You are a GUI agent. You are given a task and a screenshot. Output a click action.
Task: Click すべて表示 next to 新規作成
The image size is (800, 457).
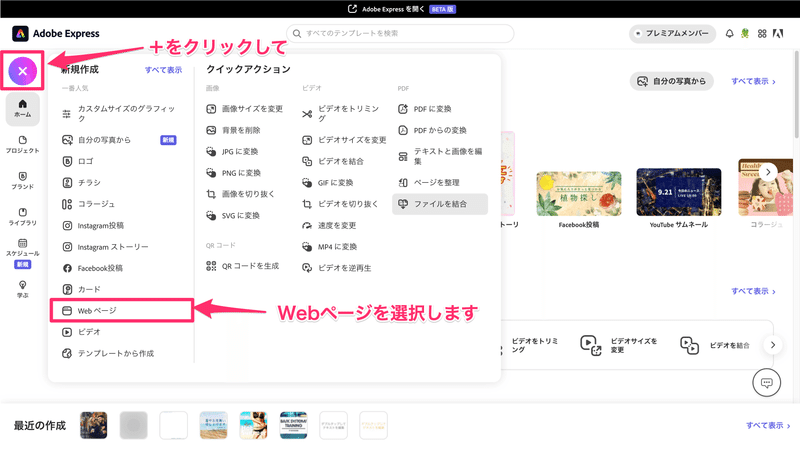163,70
